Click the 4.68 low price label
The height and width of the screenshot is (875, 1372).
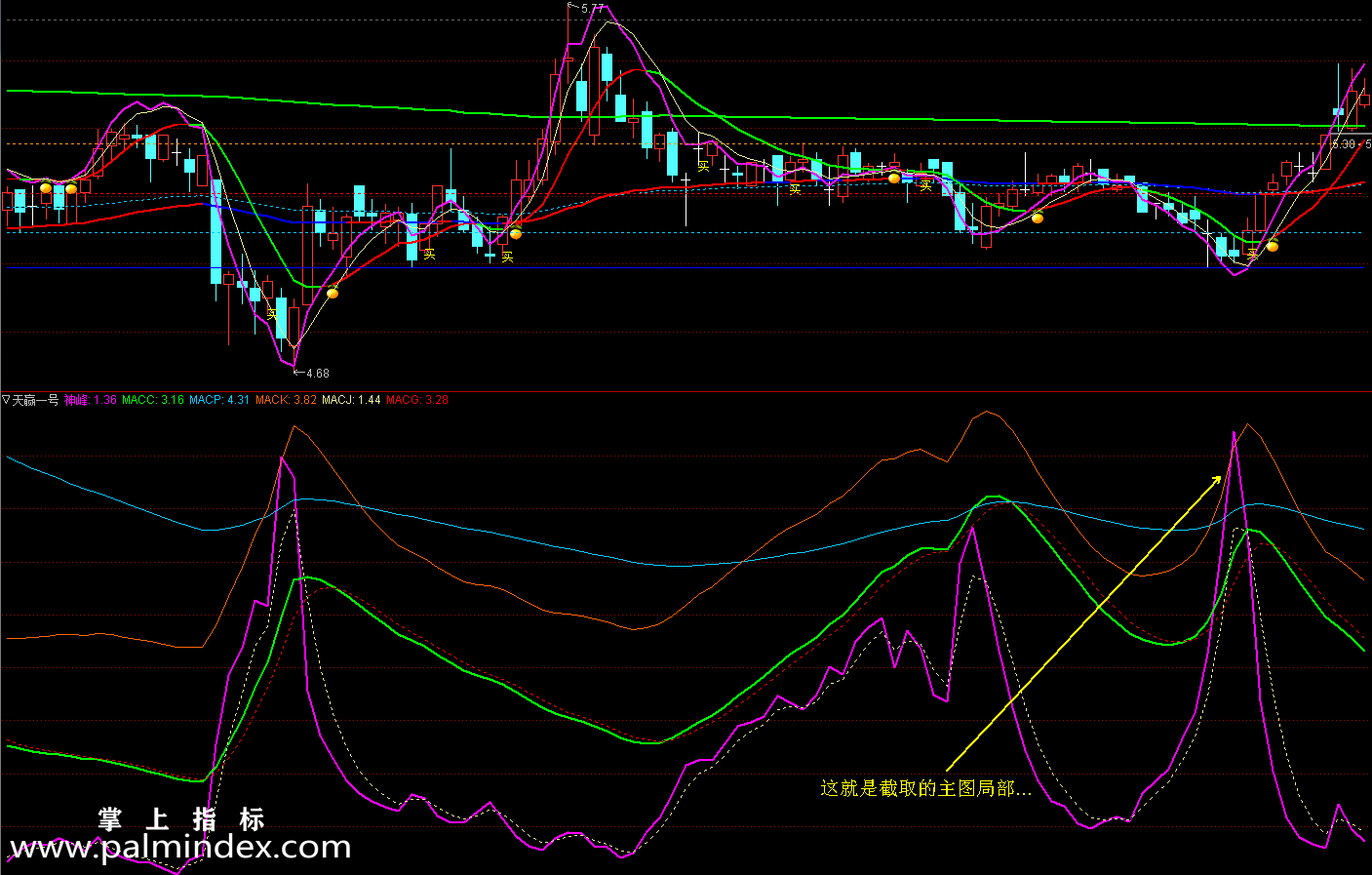[x=318, y=373]
